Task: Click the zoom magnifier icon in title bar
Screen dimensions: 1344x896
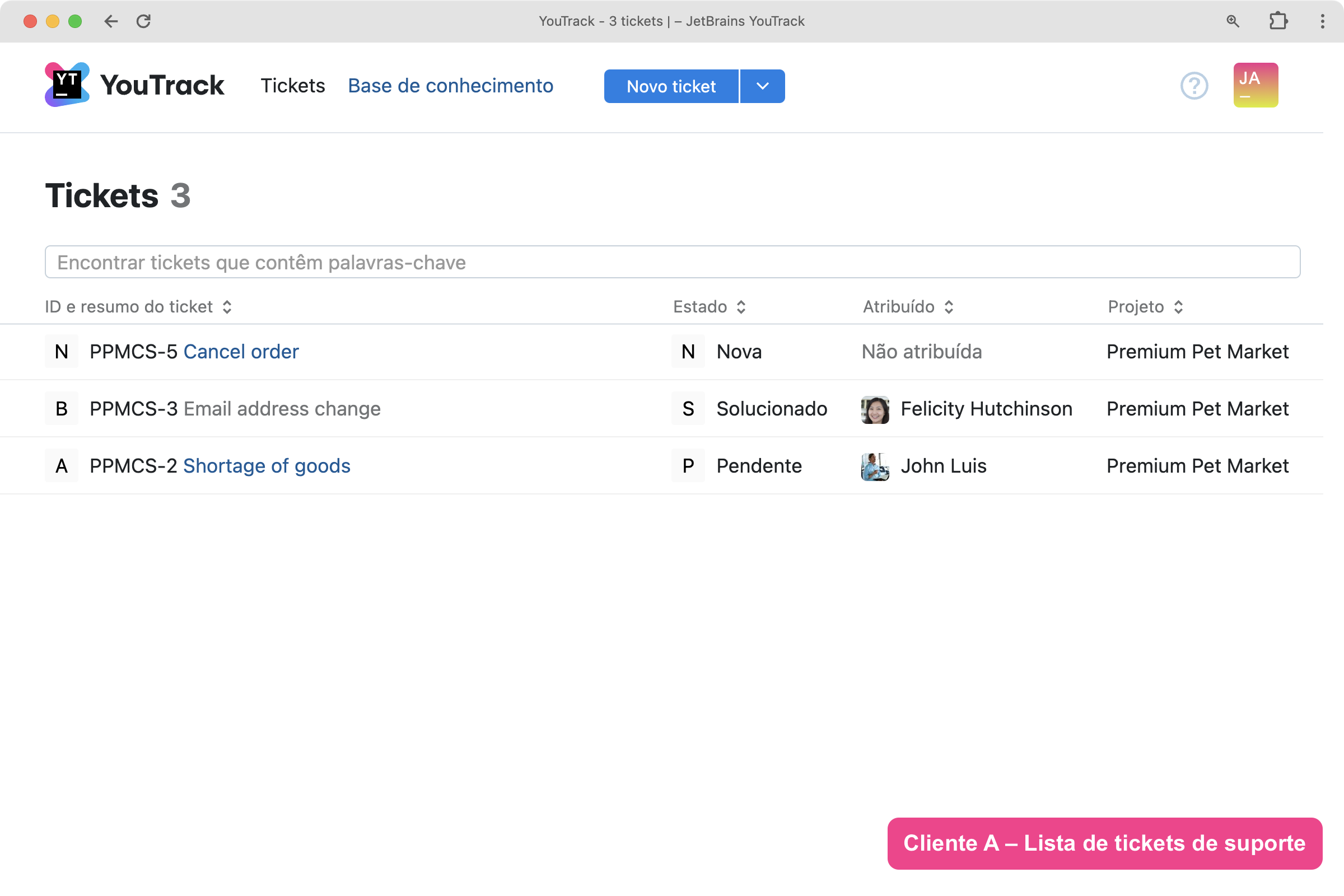Action: point(1233,21)
